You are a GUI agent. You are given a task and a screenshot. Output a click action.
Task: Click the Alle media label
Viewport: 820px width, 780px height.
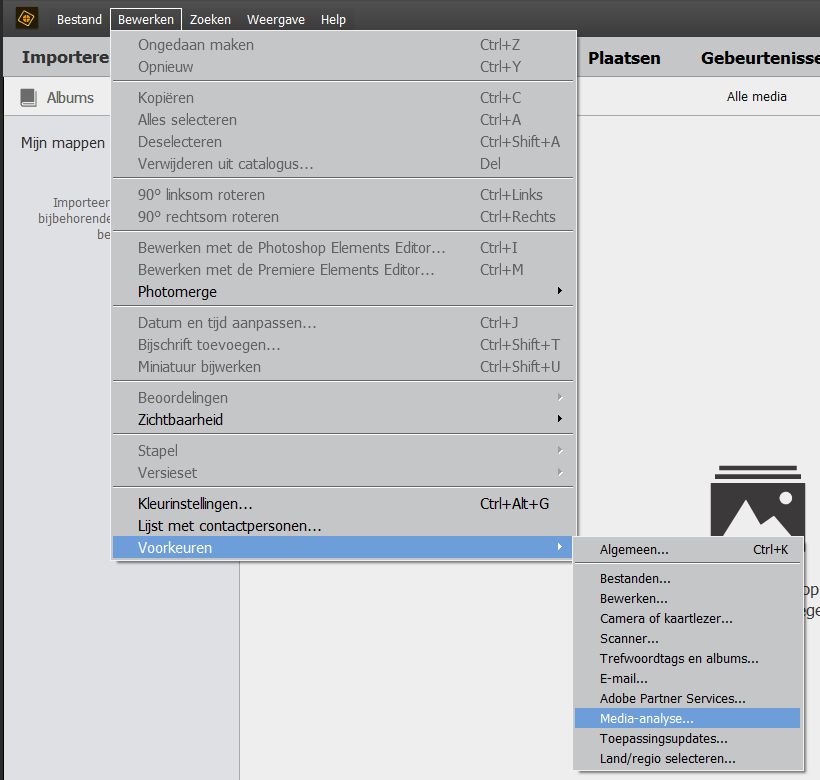click(x=756, y=96)
